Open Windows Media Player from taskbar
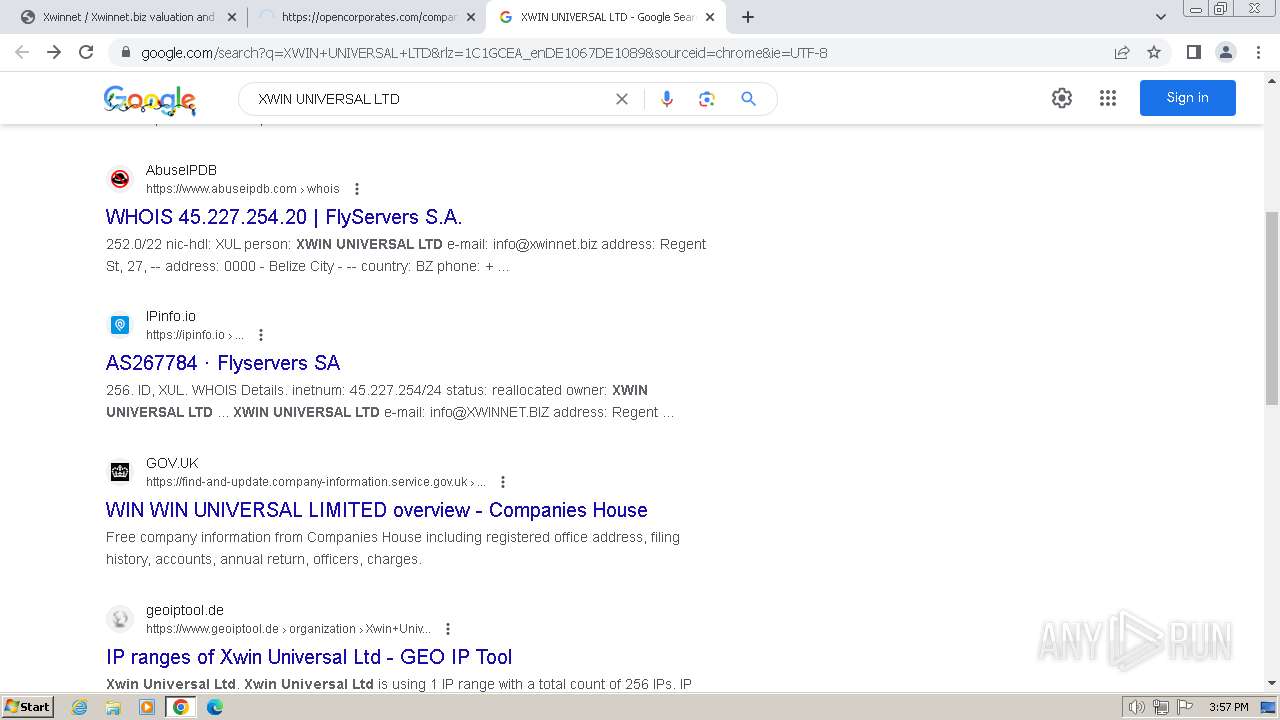This screenshot has width=1280, height=720. coord(147,707)
